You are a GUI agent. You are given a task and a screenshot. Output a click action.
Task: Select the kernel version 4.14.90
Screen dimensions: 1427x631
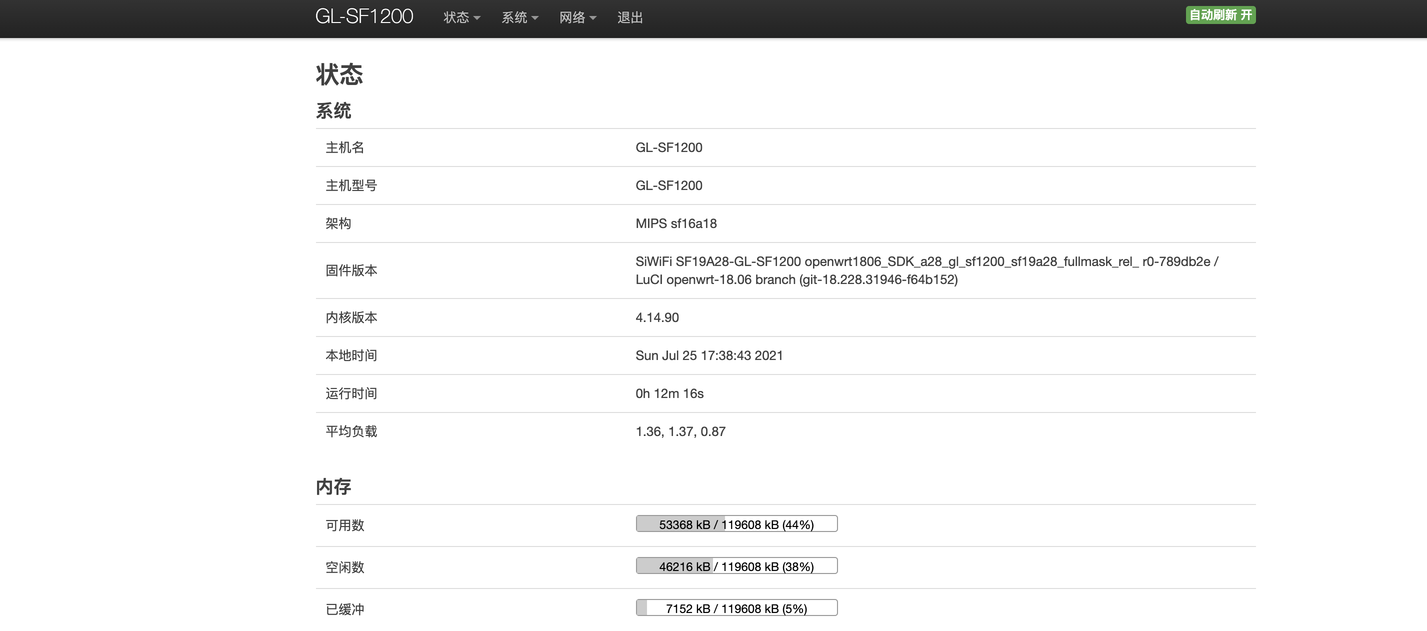click(x=657, y=317)
